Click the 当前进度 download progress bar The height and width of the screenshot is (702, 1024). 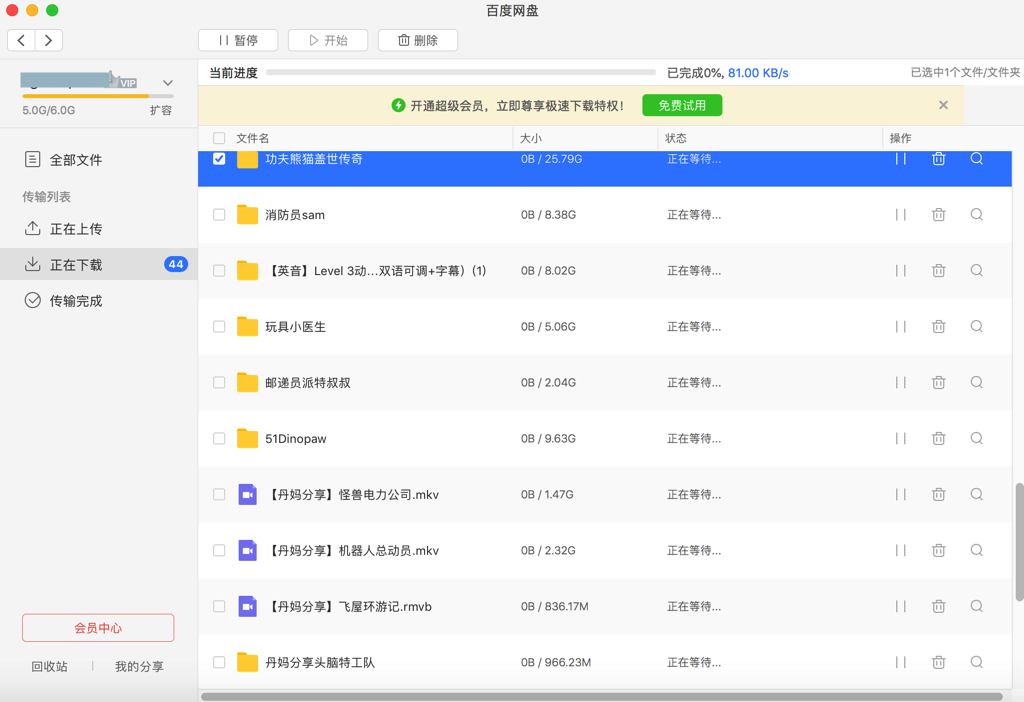[461, 72]
